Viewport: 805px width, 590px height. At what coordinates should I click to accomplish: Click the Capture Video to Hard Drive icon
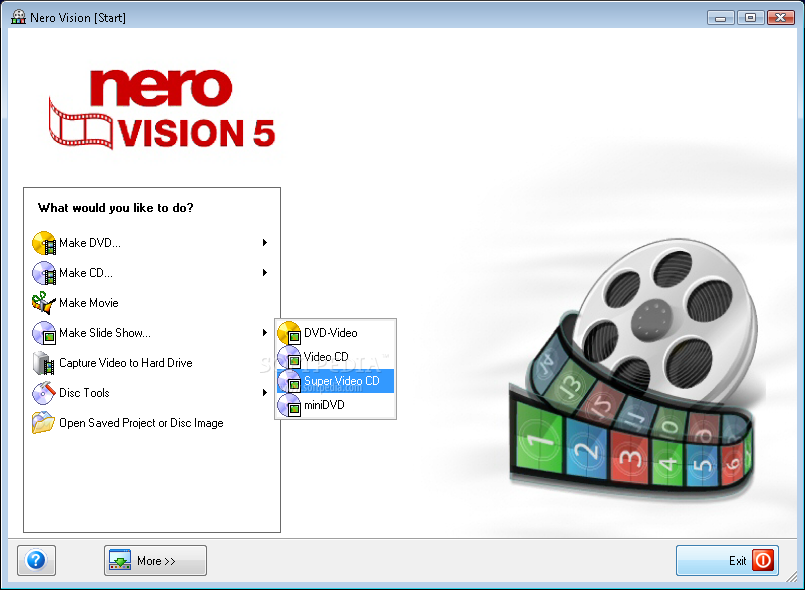(44, 363)
